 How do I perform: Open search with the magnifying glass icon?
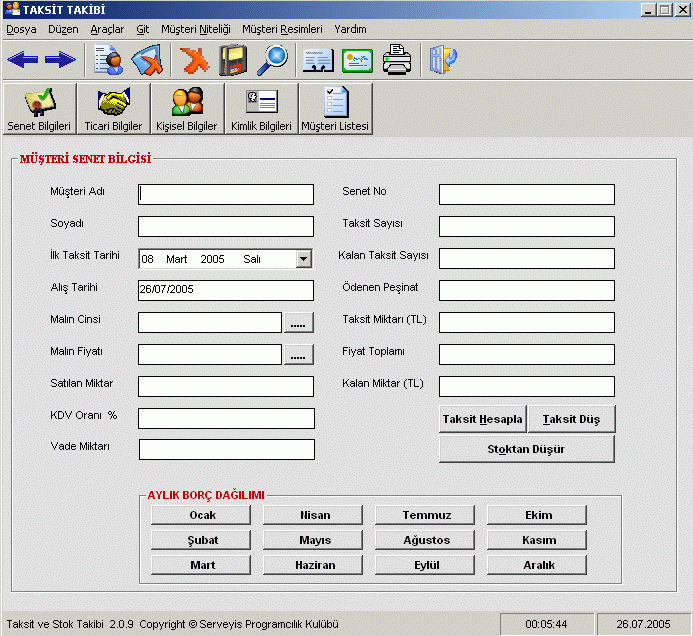(x=271, y=61)
